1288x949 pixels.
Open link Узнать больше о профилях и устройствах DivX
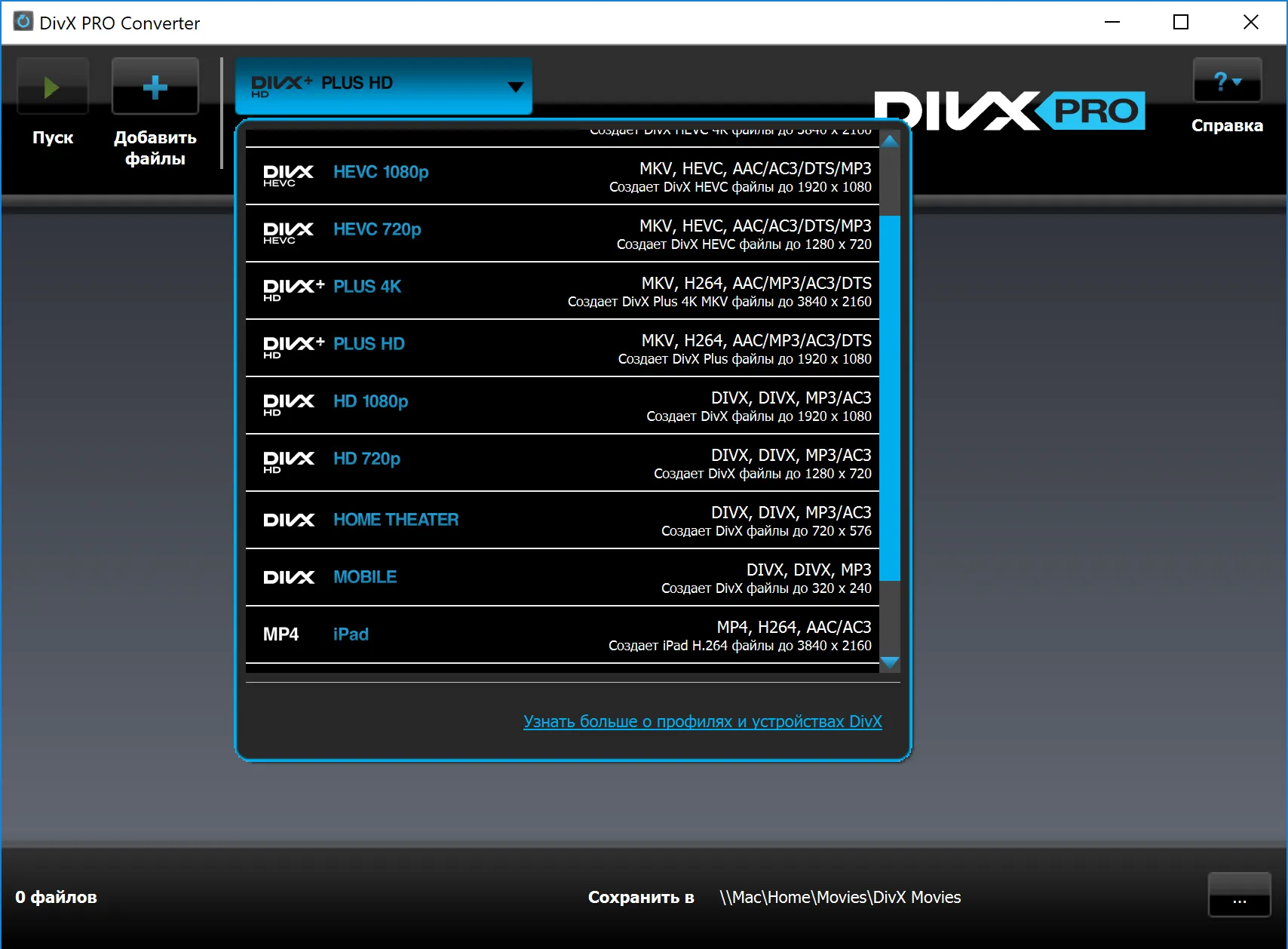(x=703, y=721)
